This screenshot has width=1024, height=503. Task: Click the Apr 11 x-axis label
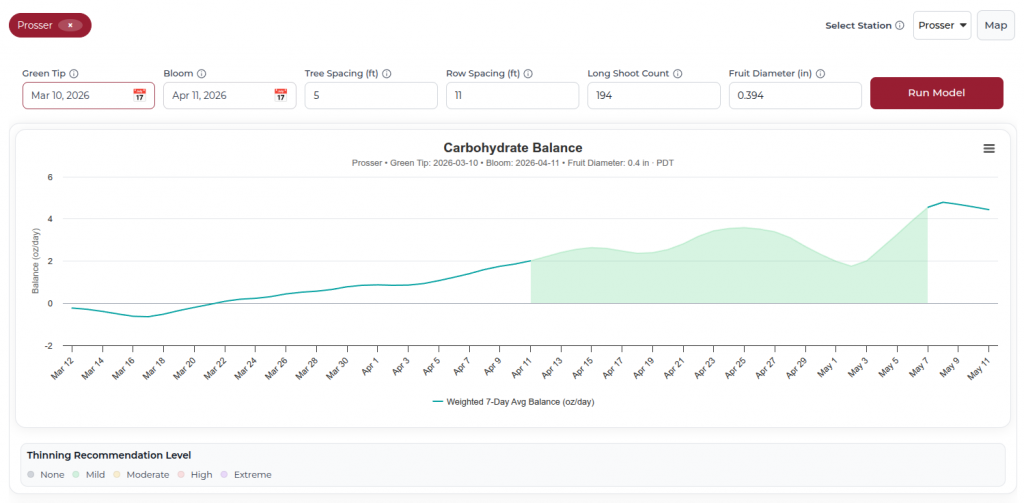[x=522, y=367]
